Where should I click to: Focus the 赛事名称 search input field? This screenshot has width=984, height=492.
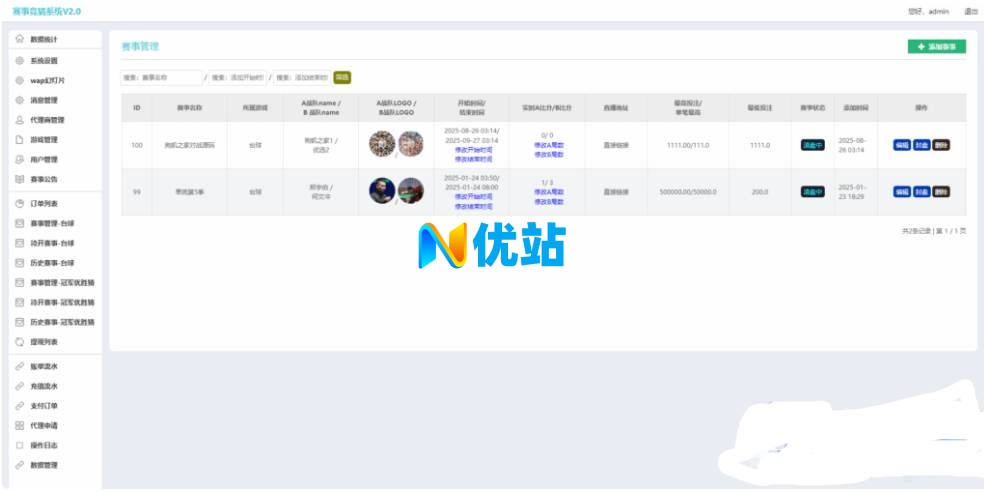[160, 77]
